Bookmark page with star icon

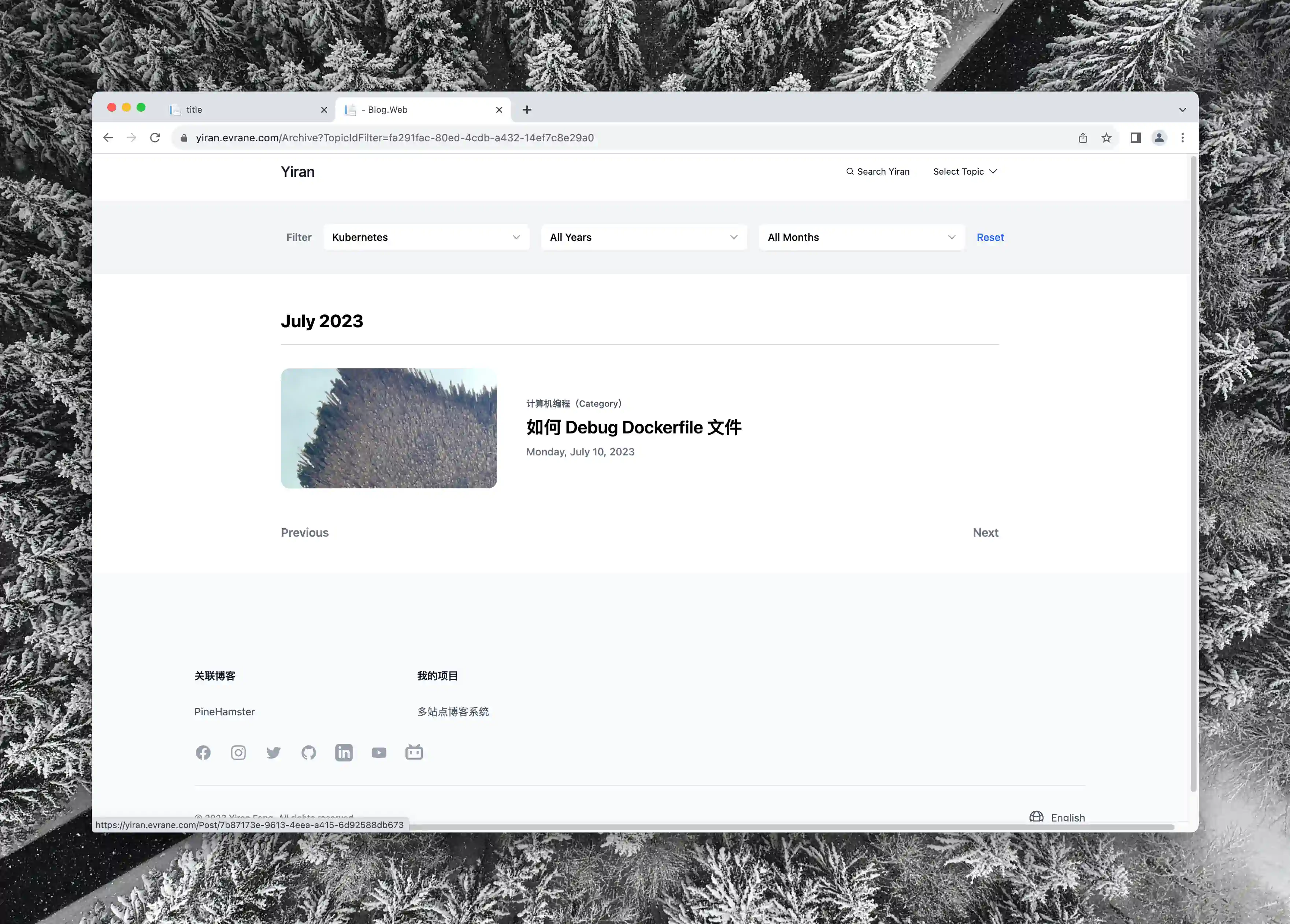pos(1106,138)
